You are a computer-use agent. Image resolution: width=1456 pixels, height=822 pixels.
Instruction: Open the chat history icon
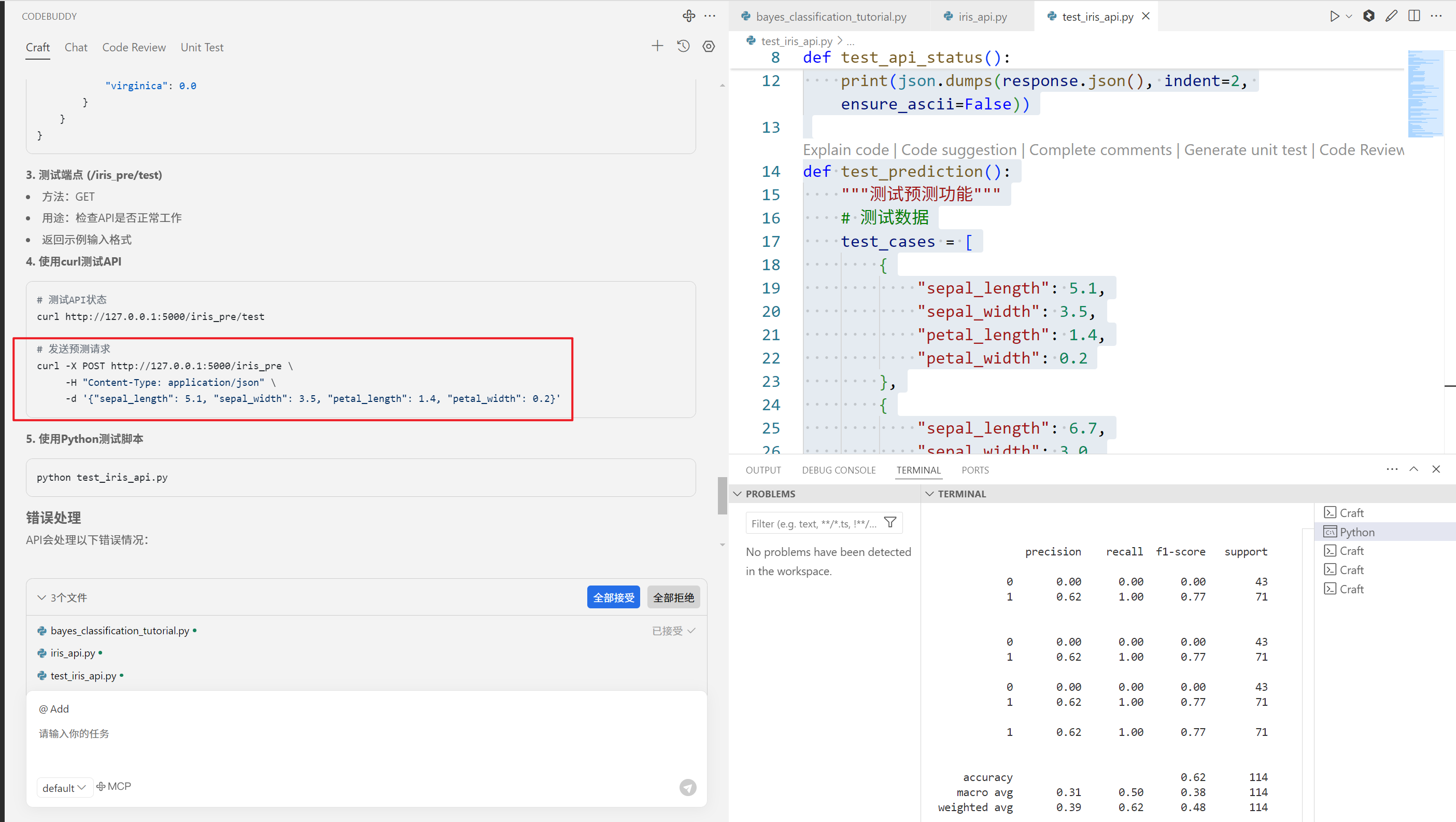pyautogui.click(x=683, y=46)
